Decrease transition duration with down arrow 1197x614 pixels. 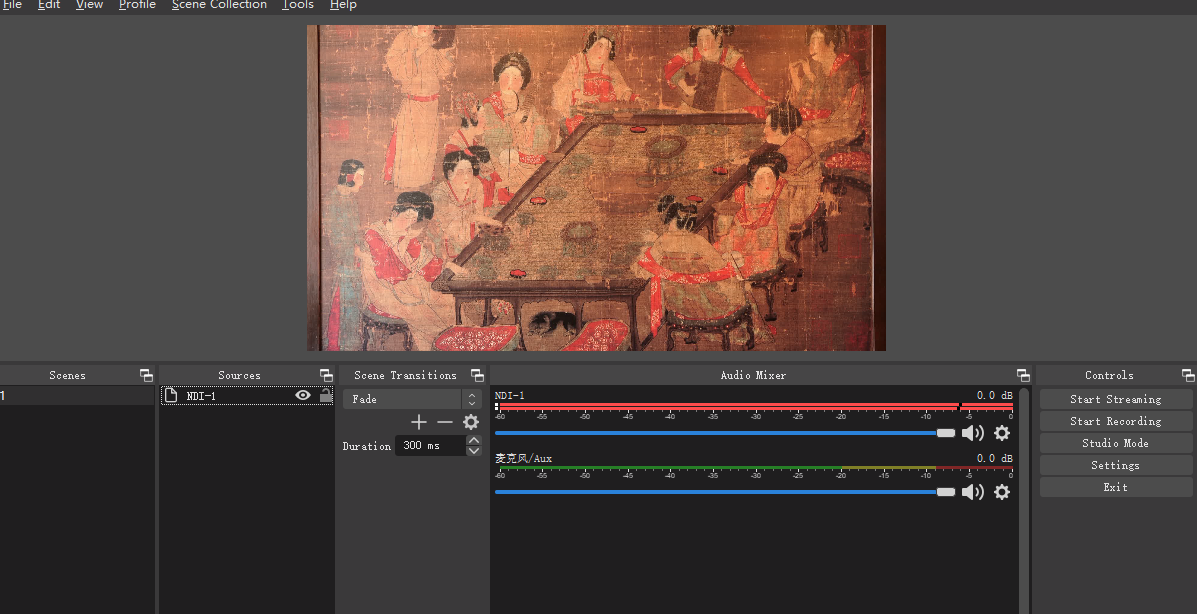(x=473, y=451)
